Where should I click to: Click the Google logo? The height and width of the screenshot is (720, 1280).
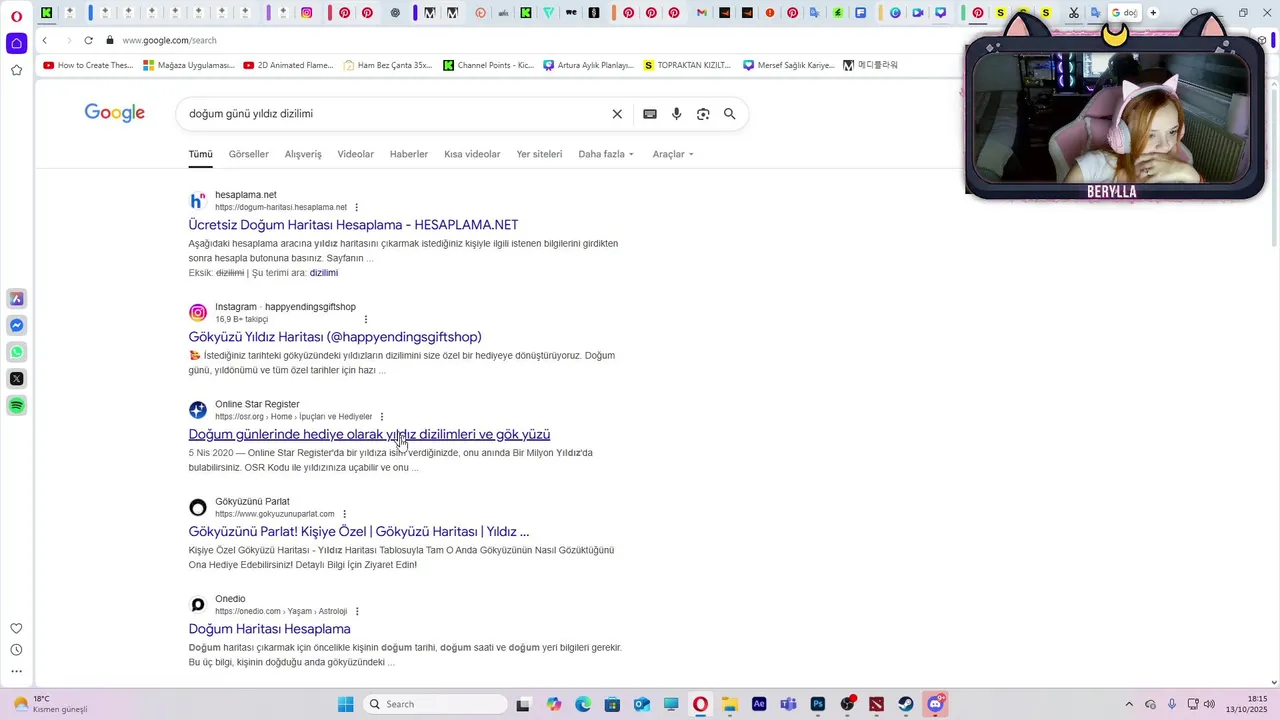click(115, 113)
